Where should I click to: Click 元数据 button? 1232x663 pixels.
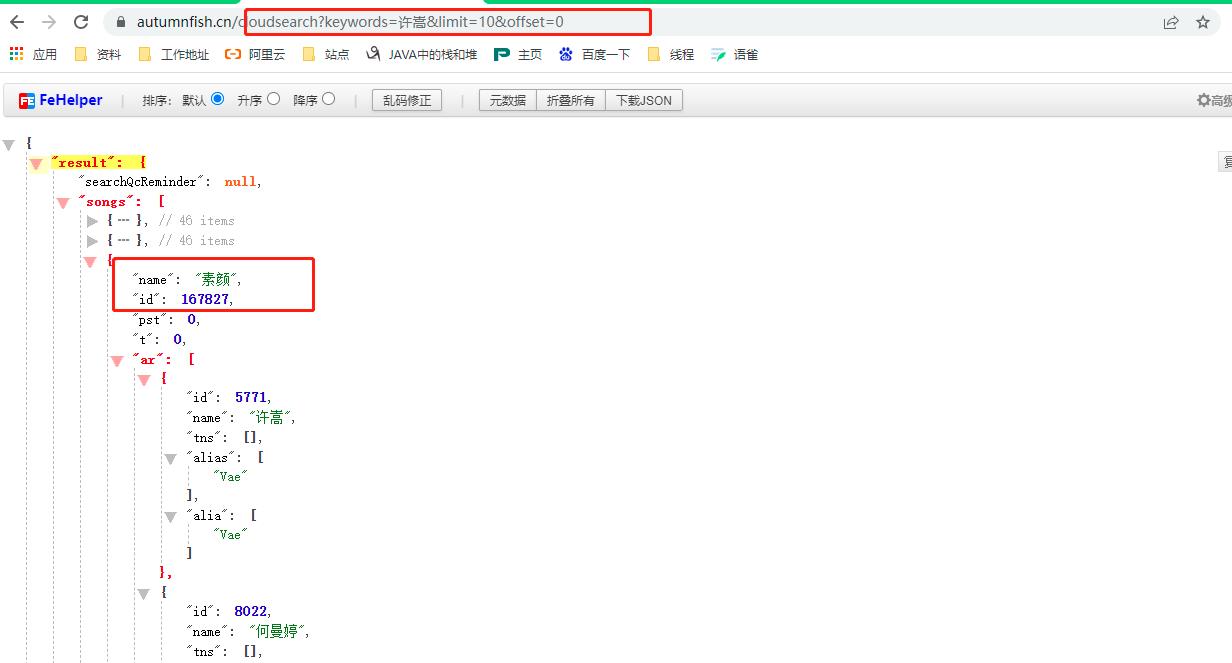point(508,100)
